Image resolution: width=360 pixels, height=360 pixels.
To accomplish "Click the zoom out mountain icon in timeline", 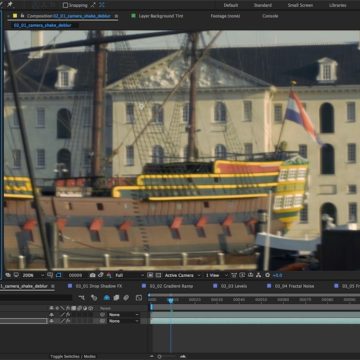I will pyautogui.click(x=152, y=356).
